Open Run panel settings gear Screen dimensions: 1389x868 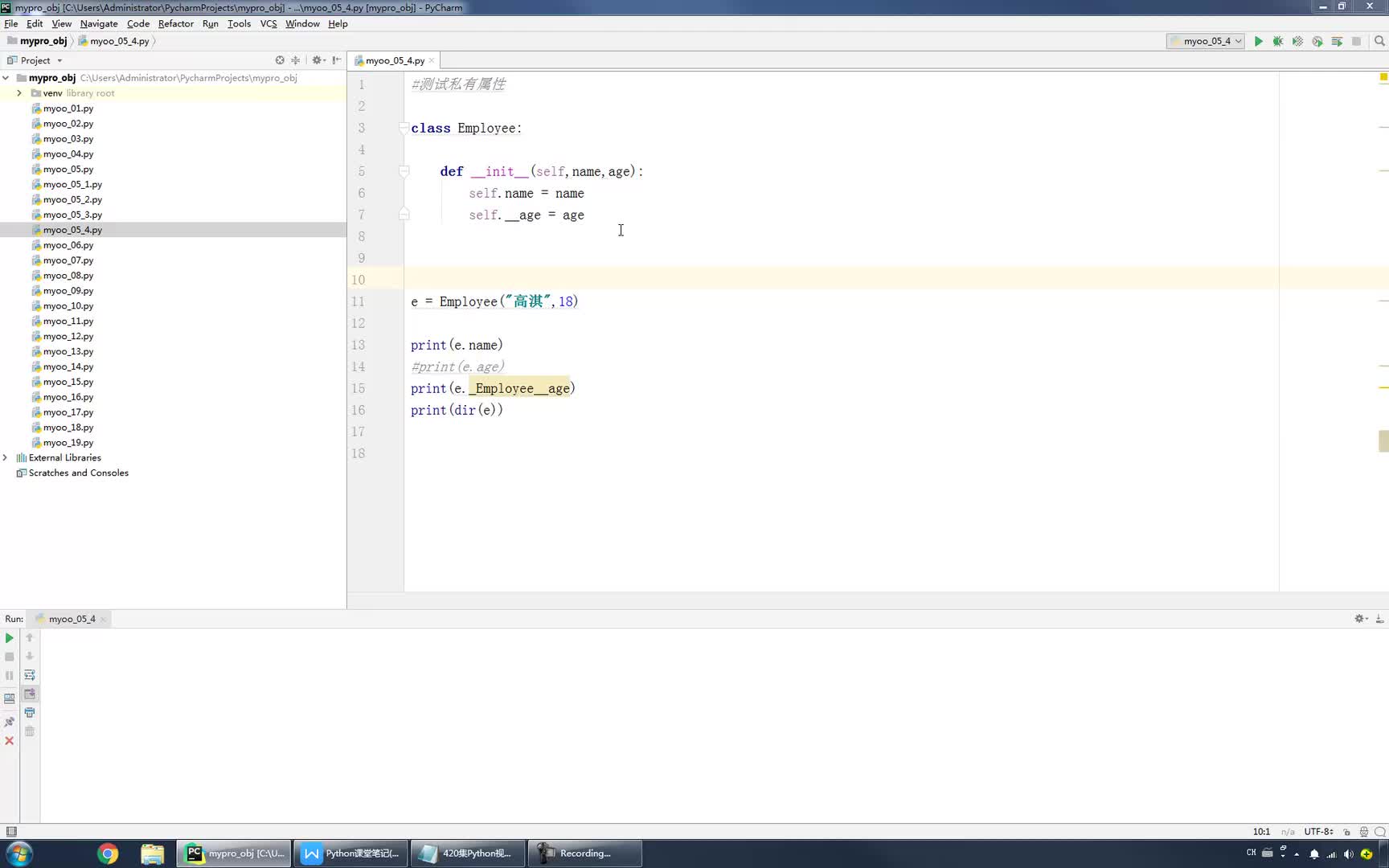pos(1361,619)
